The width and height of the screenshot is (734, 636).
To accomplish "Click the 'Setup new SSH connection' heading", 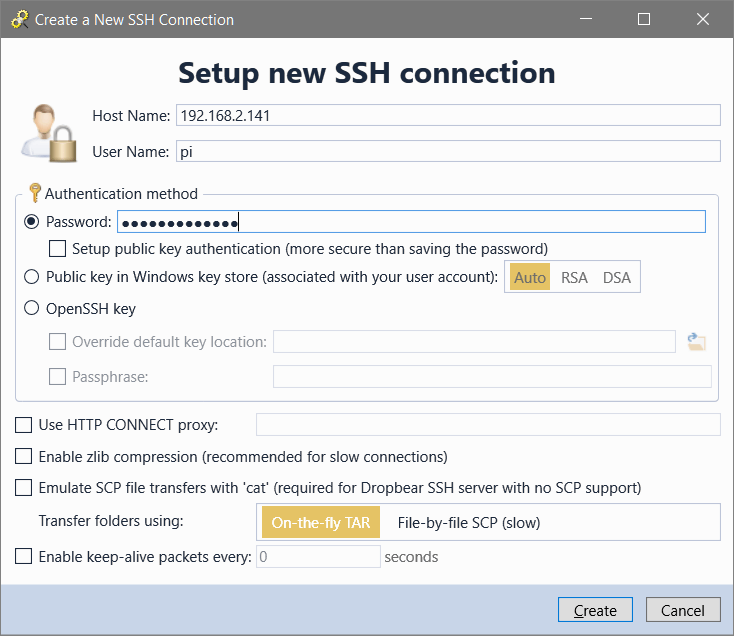I will [367, 73].
